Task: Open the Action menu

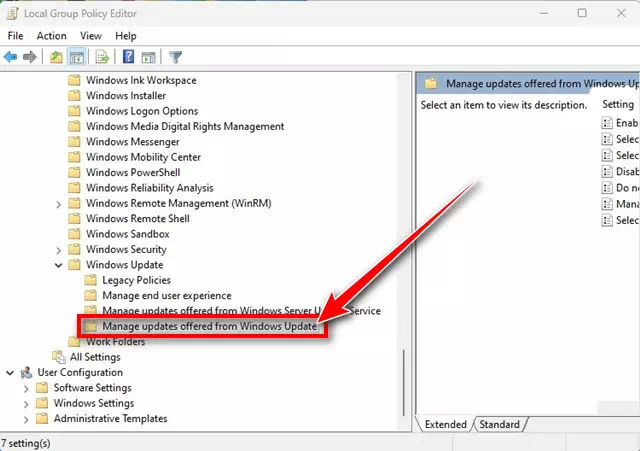Action: 51,36
